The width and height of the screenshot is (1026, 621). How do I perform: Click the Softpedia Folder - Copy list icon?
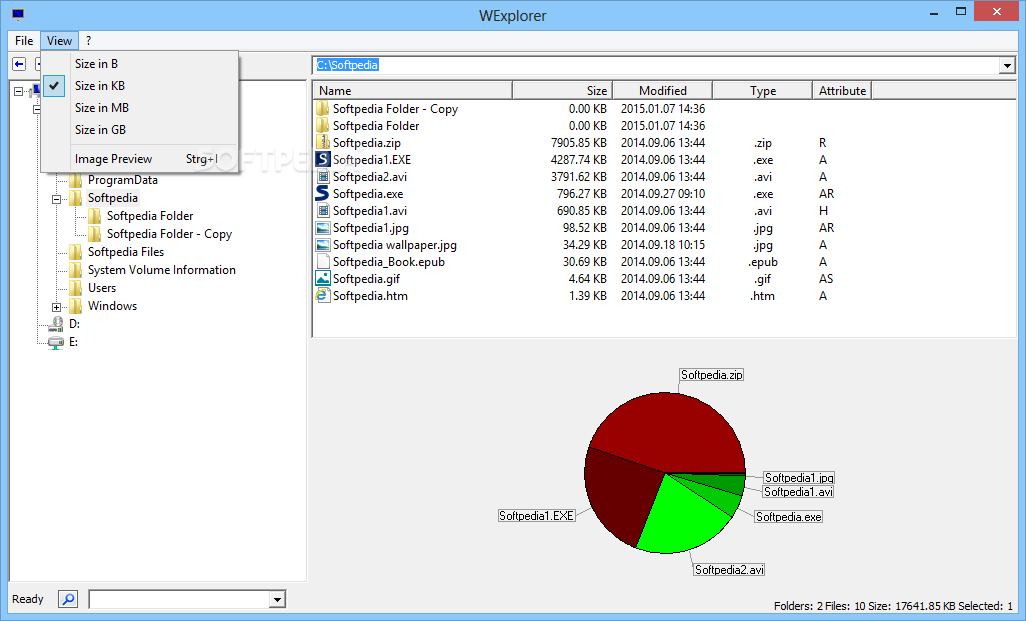point(323,109)
